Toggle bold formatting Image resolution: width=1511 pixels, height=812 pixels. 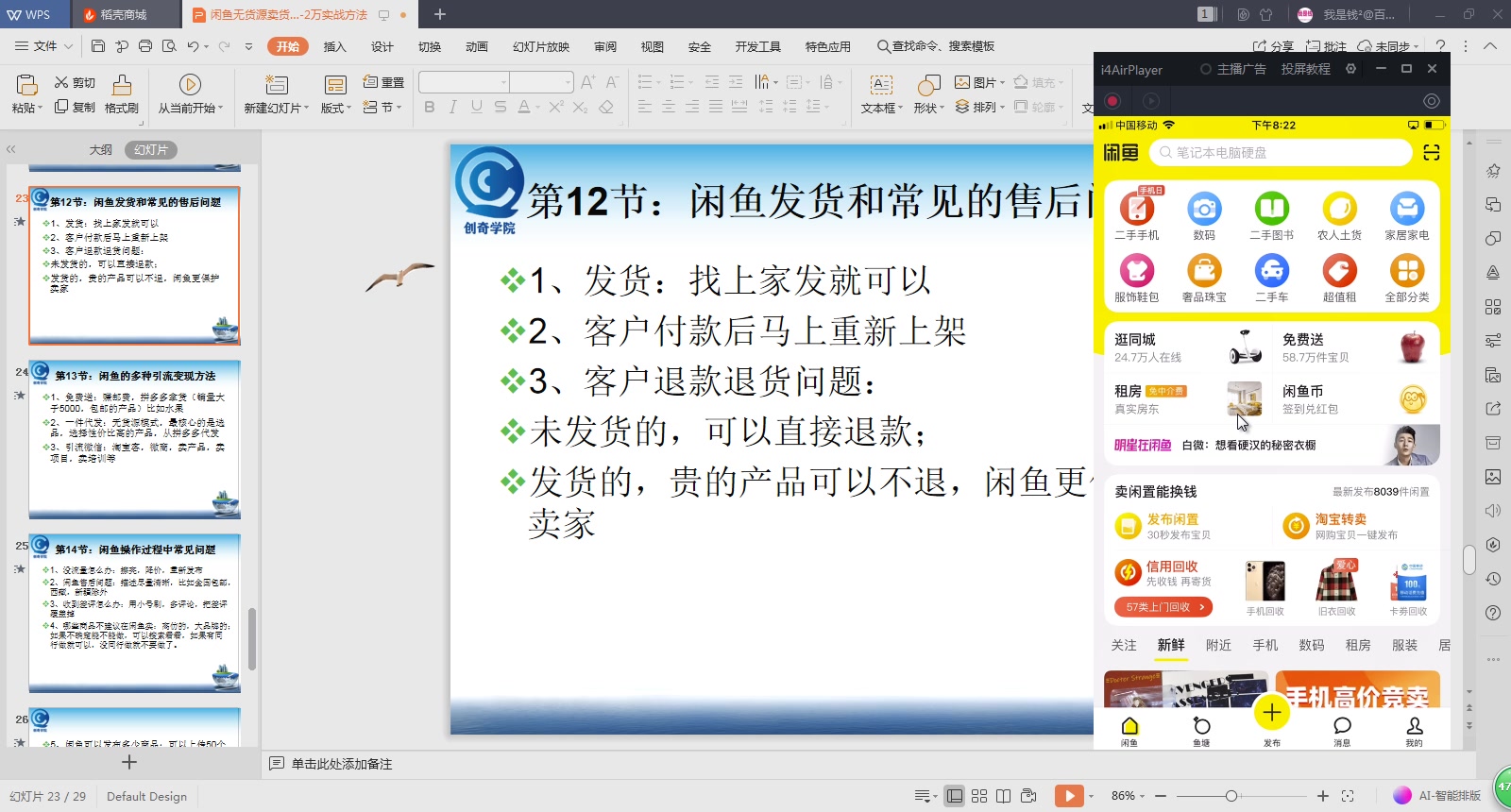(430, 107)
